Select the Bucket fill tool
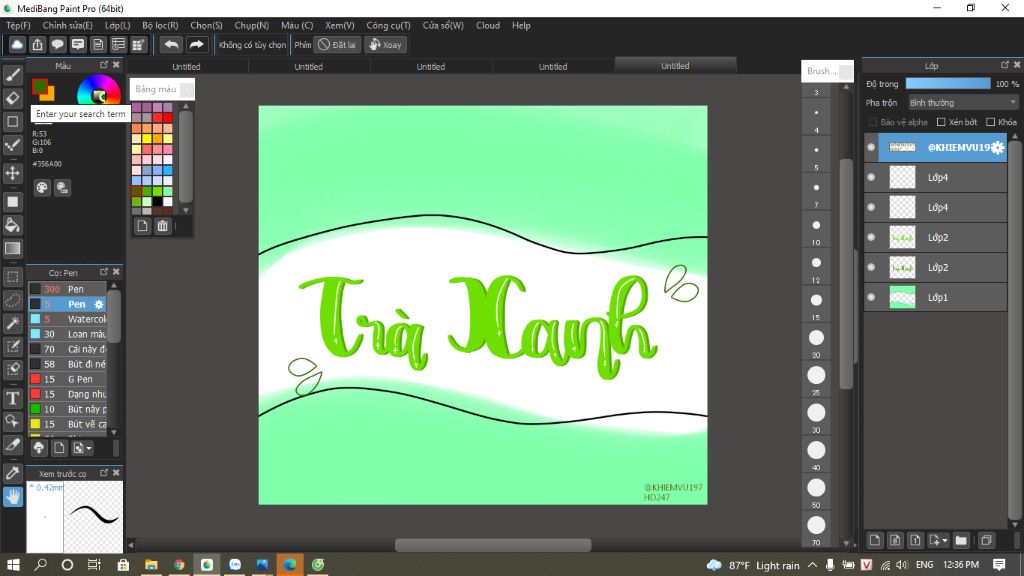This screenshot has height=576, width=1024. tap(12, 225)
